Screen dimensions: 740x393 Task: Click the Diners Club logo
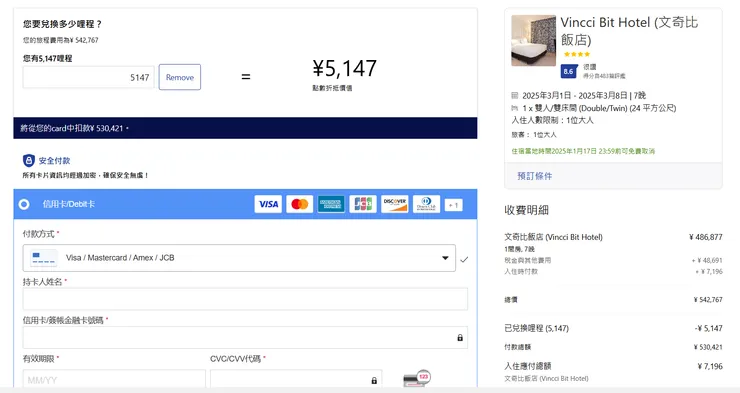426,204
